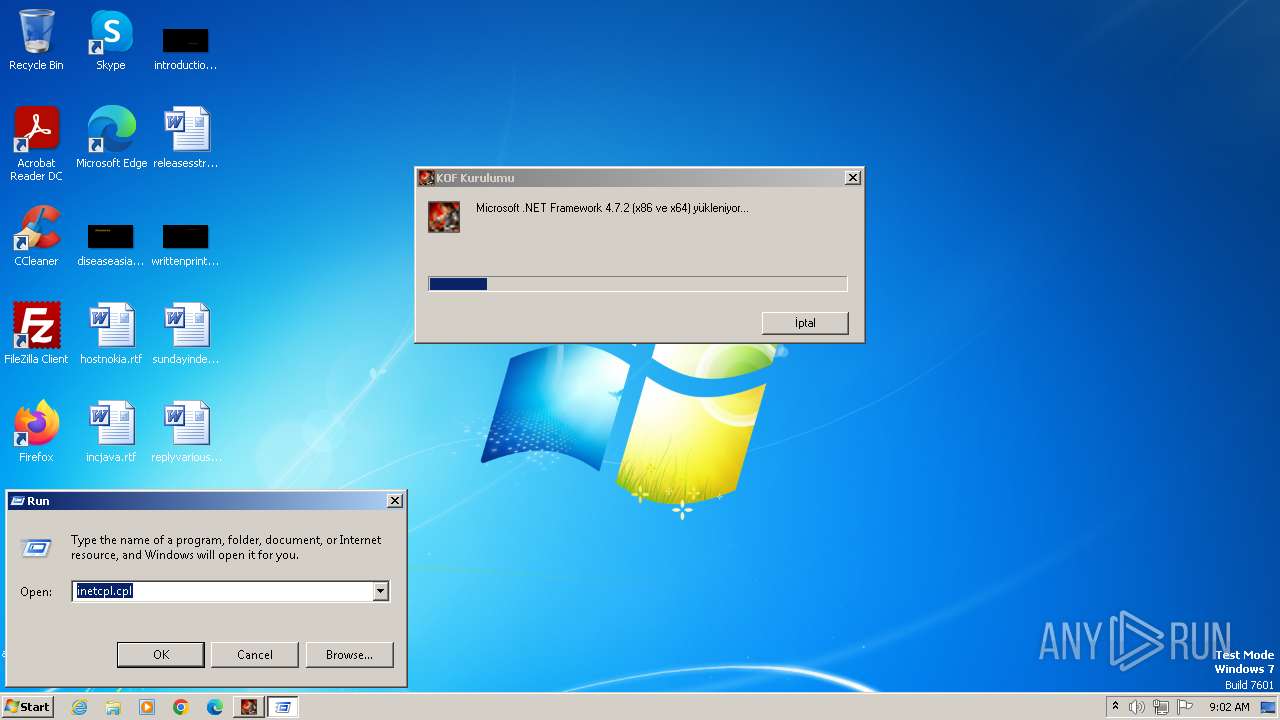This screenshot has height=720, width=1280.
Task: Click the .NET Framework installation progress bar
Action: [x=638, y=284]
